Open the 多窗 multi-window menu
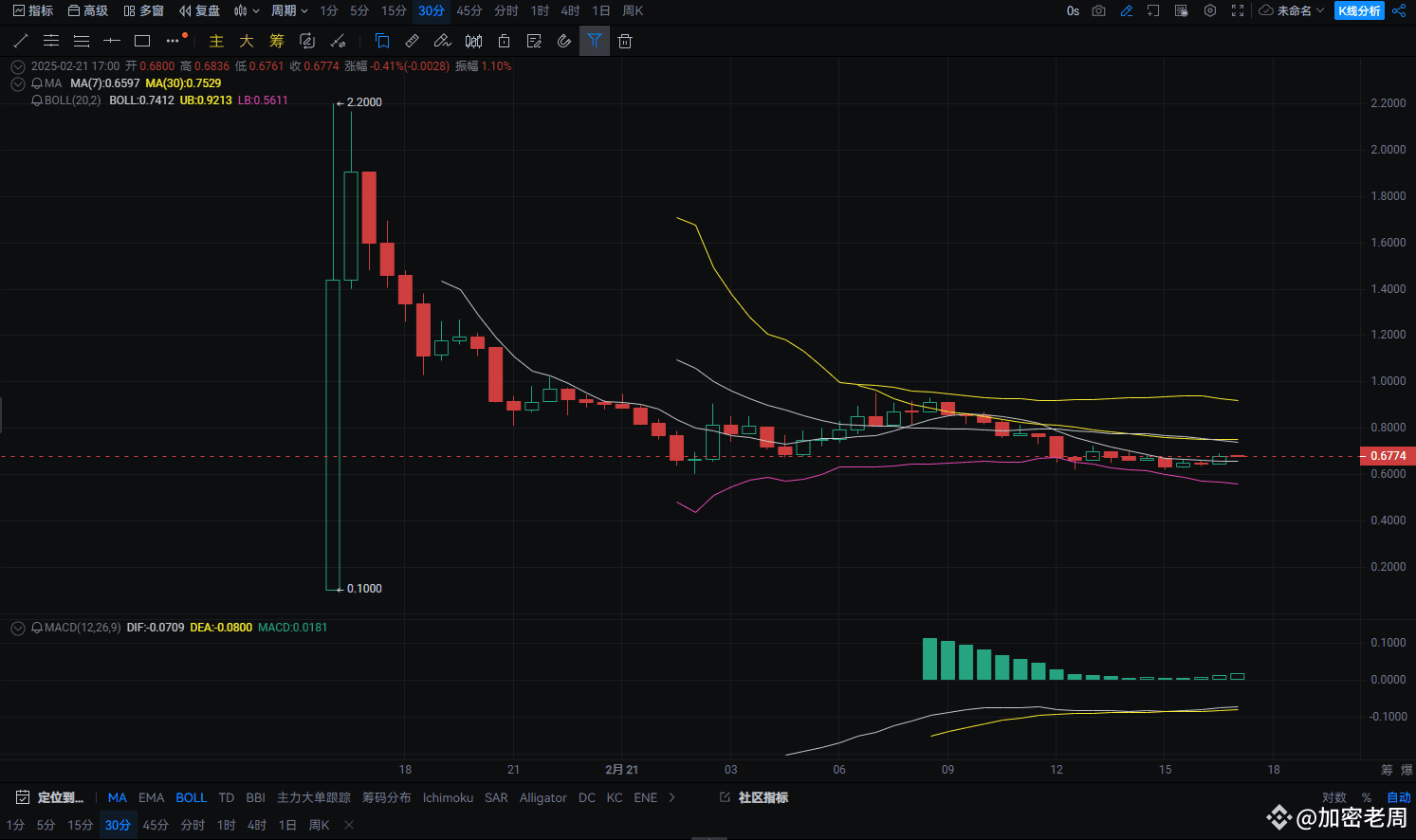This screenshot has width=1416, height=840. click(x=144, y=10)
